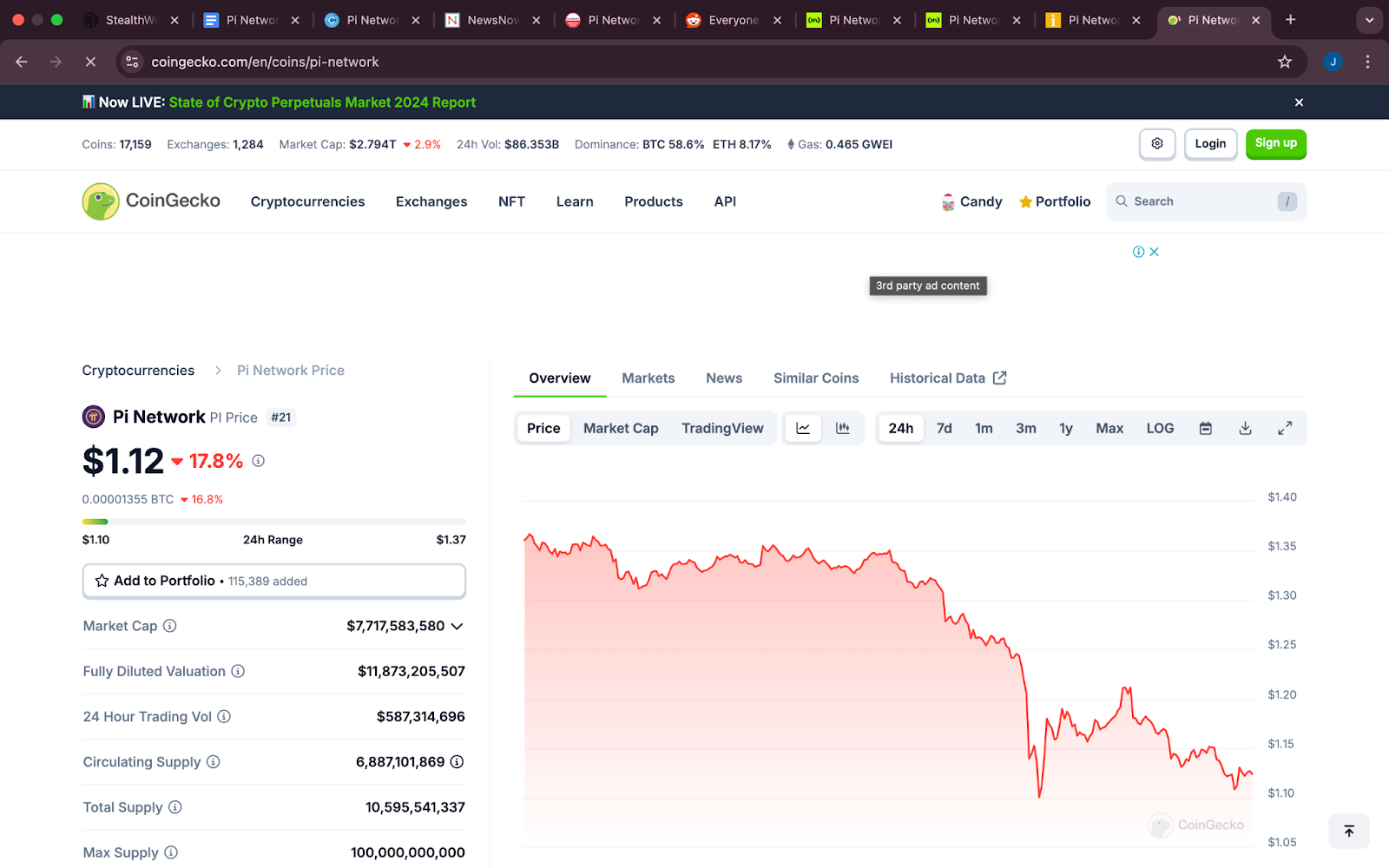Open circulating supply value details icon
1389x868 pixels.
coord(457,761)
